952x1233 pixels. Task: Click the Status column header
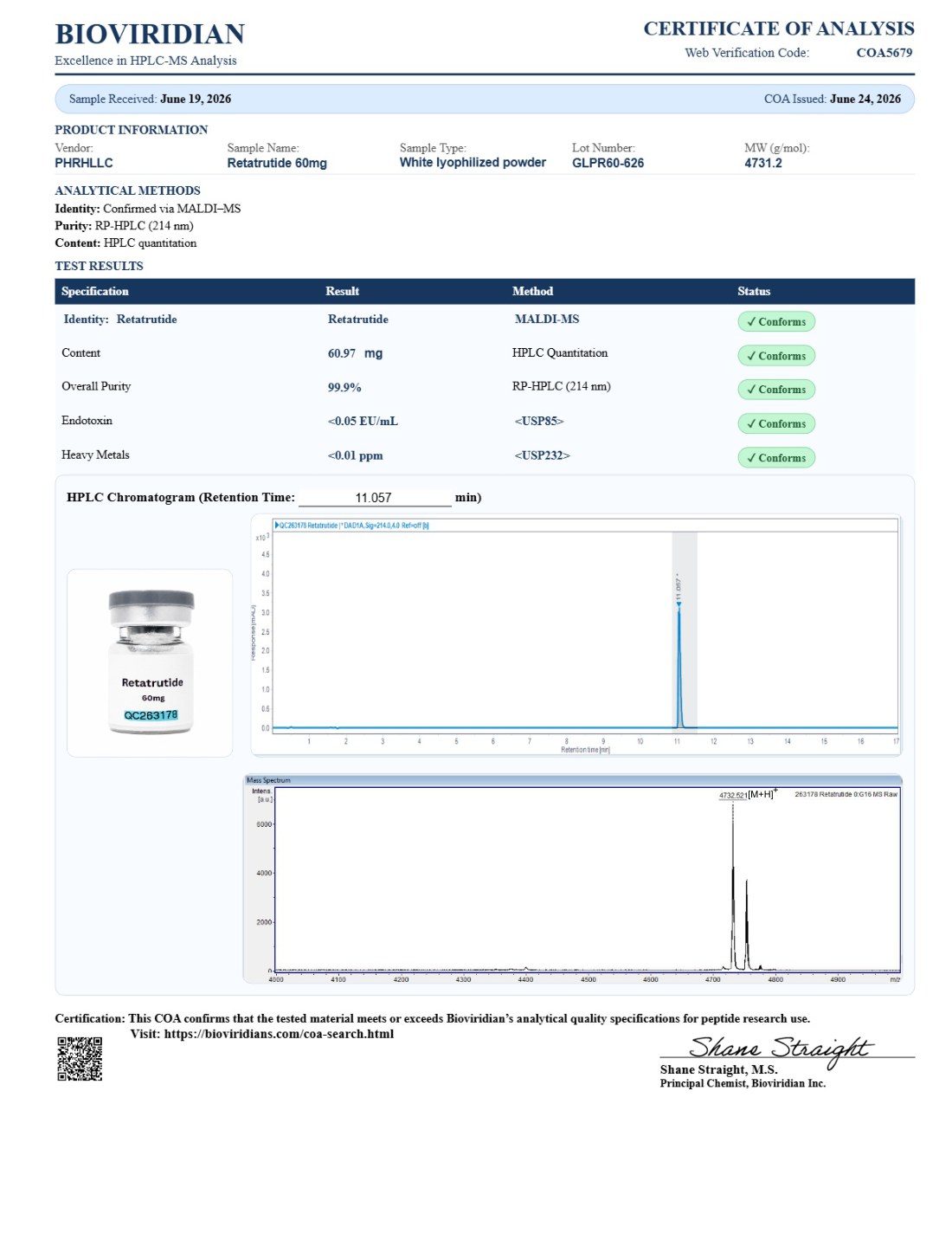(x=754, y=291)
